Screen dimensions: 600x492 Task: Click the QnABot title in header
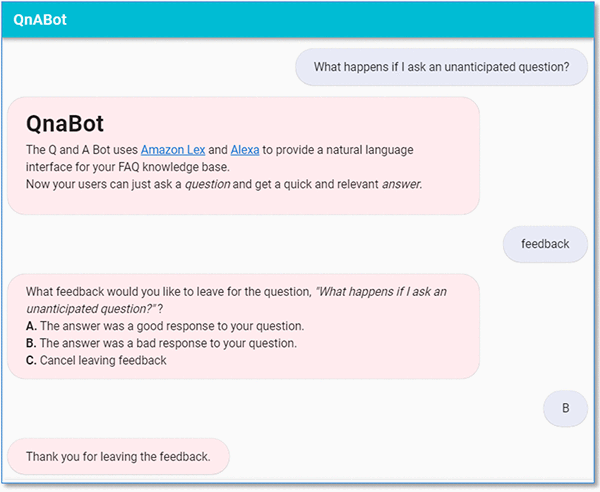(40, 20)
